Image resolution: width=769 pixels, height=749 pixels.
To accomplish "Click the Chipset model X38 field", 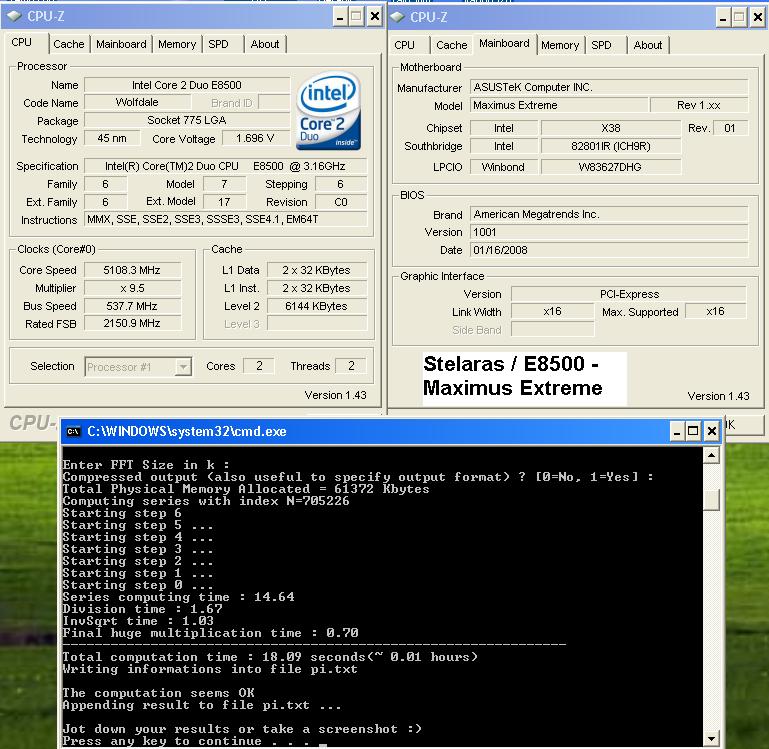I will pyautogui.click(x=611, y=129).
